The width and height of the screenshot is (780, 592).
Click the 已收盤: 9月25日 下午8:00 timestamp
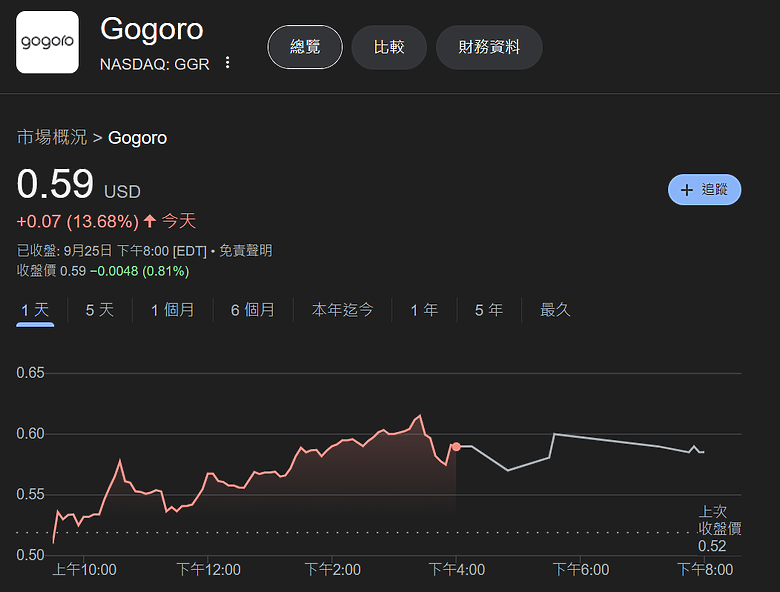[111, 250]
